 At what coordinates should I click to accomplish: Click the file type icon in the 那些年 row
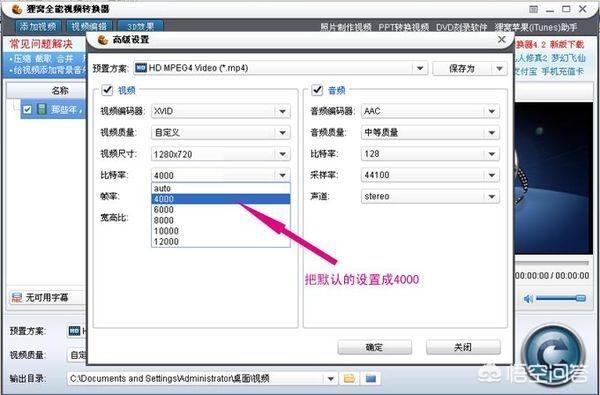click(x=41, y=109)
